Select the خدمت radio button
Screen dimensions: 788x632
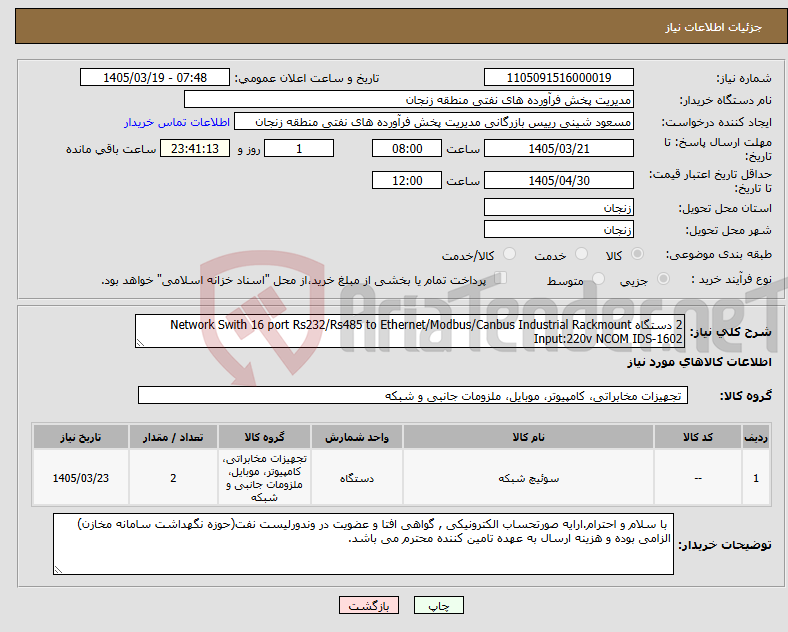(x=581, y=254)
